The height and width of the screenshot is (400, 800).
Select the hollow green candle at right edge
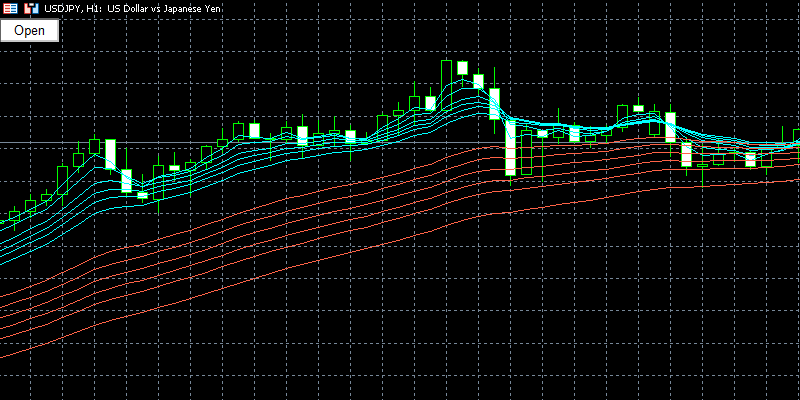click(x=797, y=137)
